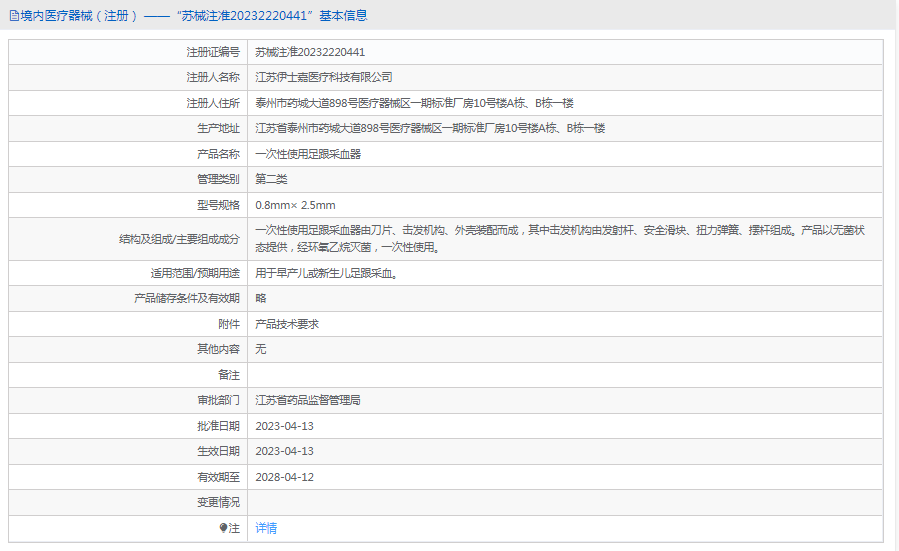This screenshot has height=551, width=899.
Task: Click the 生效日期 label
Action: pyautogui.click(x=218, y=451)
